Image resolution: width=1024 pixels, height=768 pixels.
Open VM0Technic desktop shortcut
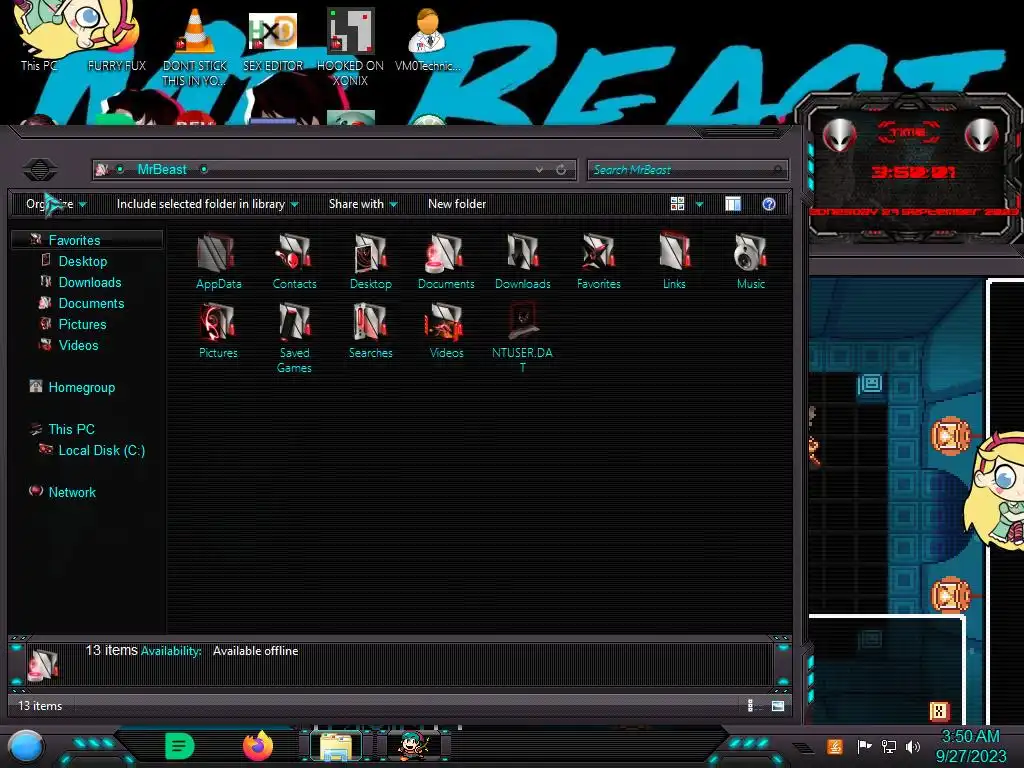pyautogui.click(x=427, y=40)
